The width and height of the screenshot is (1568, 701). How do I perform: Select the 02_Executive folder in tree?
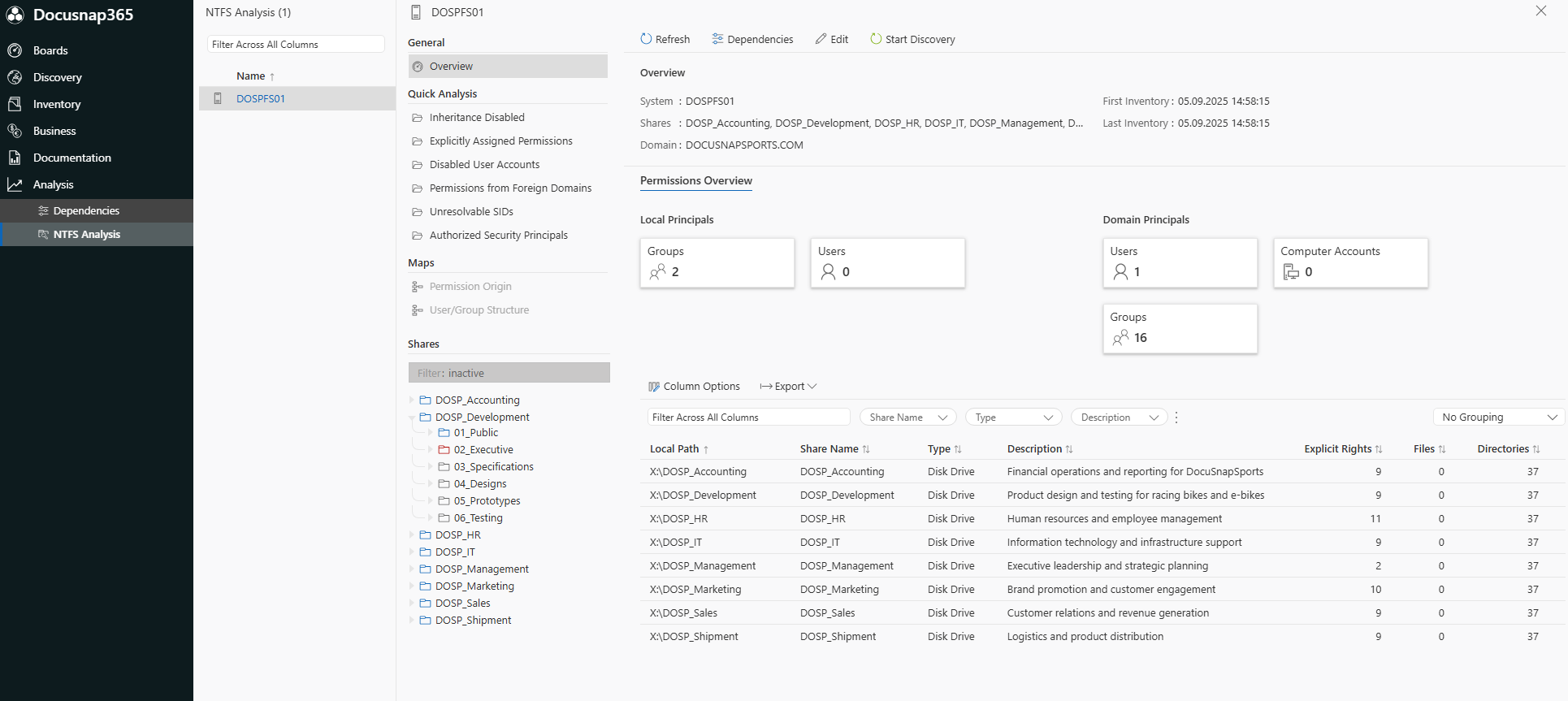[483, 450]
